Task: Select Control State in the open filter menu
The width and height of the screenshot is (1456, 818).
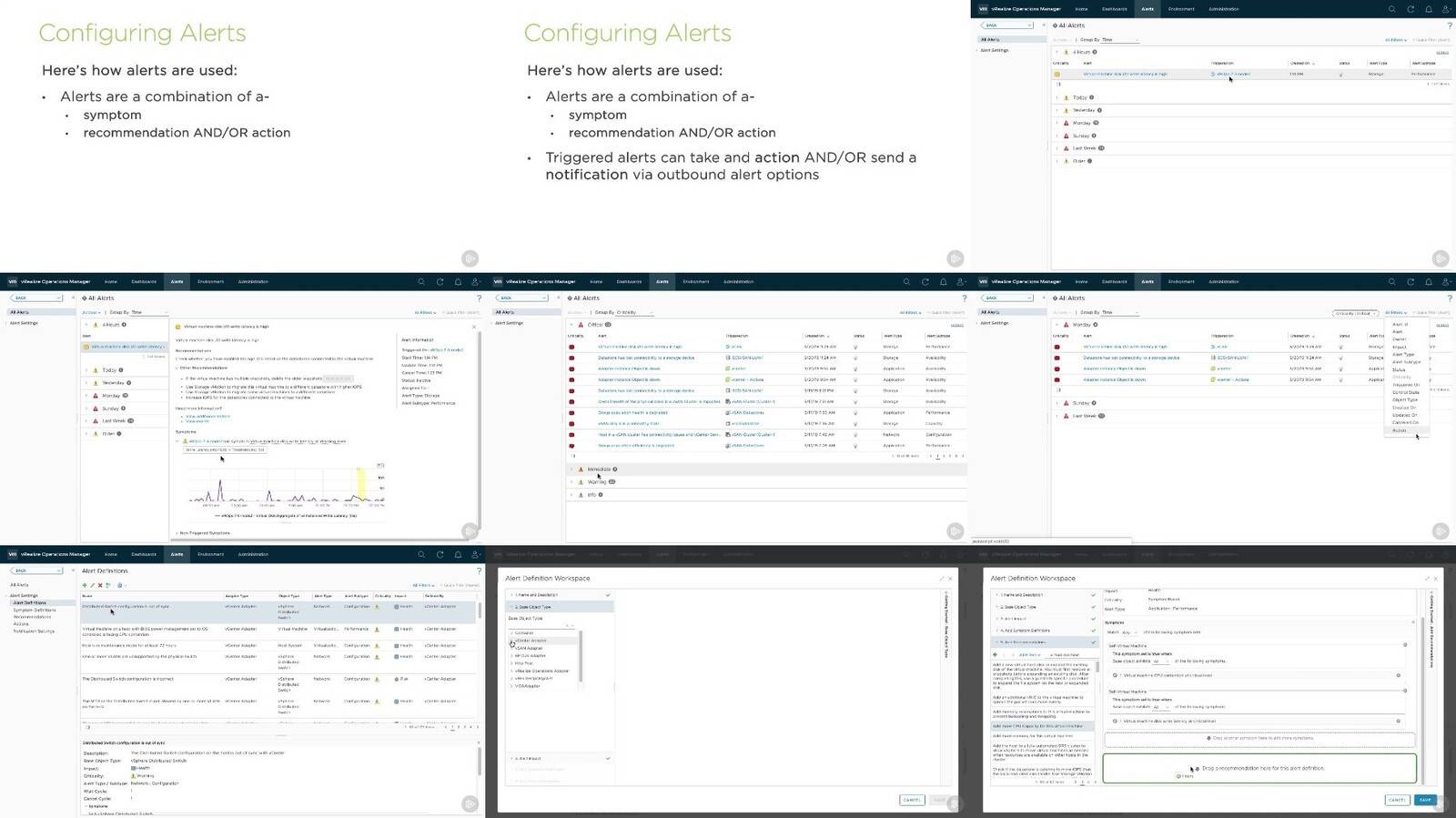Action: coord(1406,392)
